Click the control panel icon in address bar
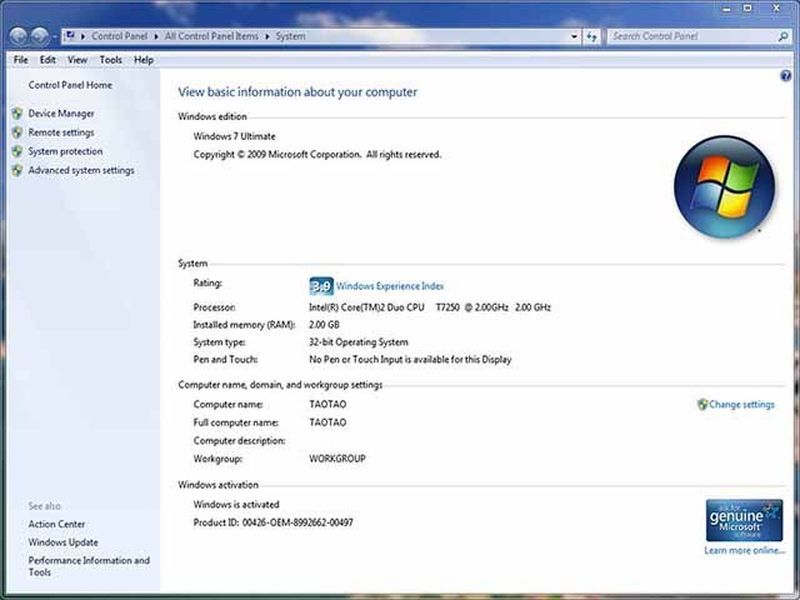Image resolution: width=800 pixels, height=600 pixels. click(x=70, y=36)
